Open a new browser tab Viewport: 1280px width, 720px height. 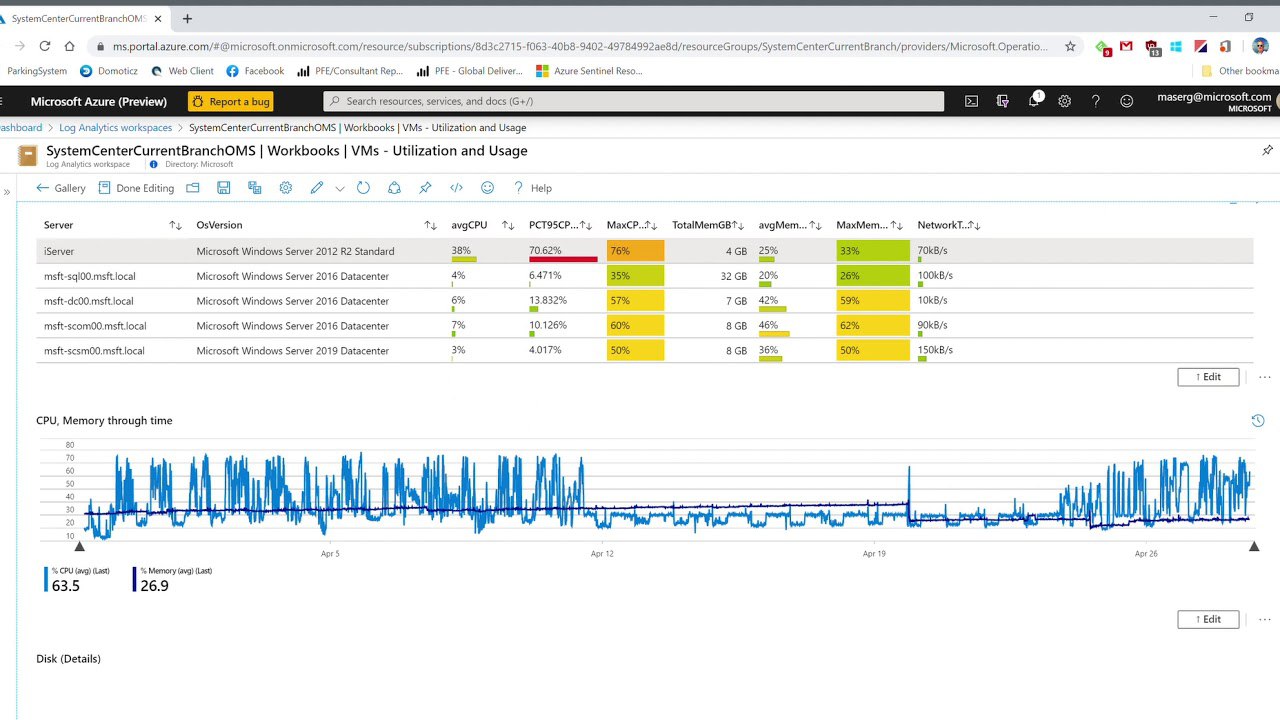tap(187, 18)
